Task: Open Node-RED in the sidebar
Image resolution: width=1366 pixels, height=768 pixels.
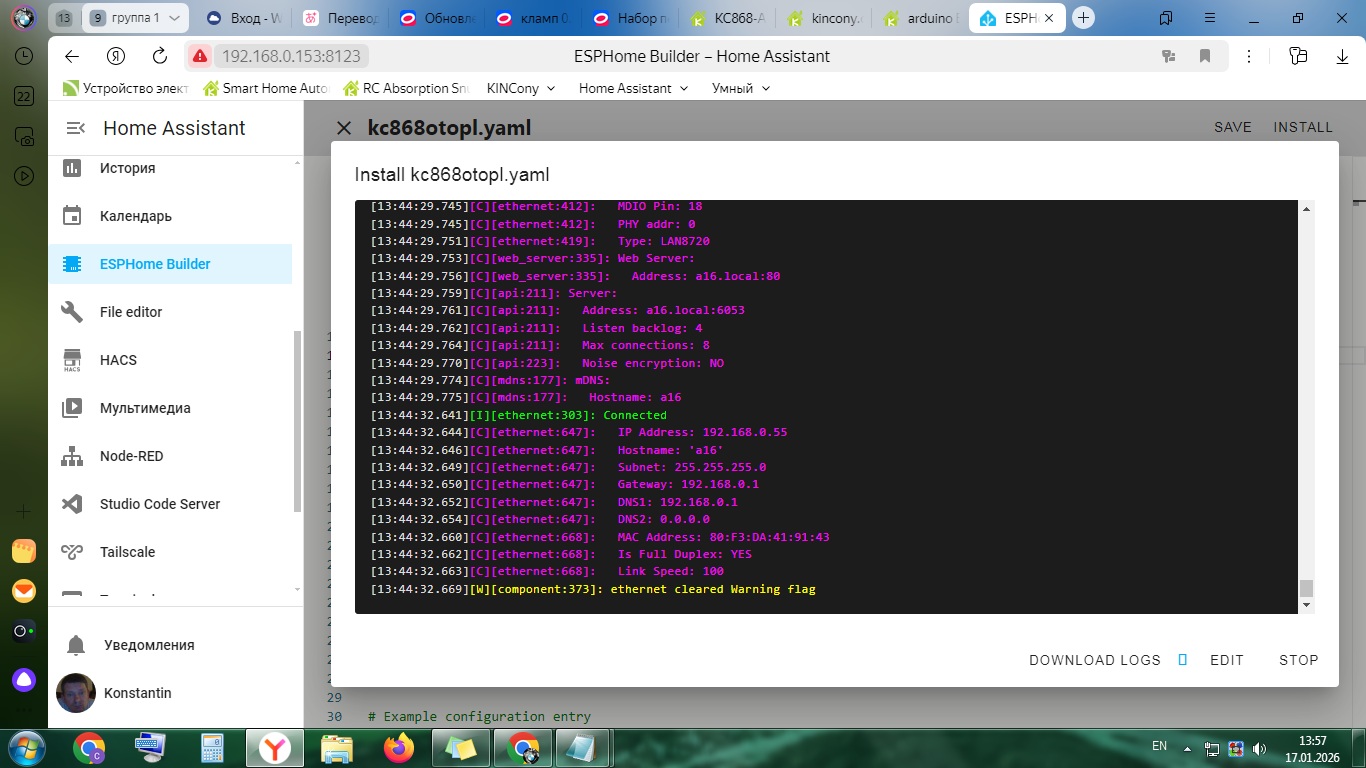Action: [131, 456]
